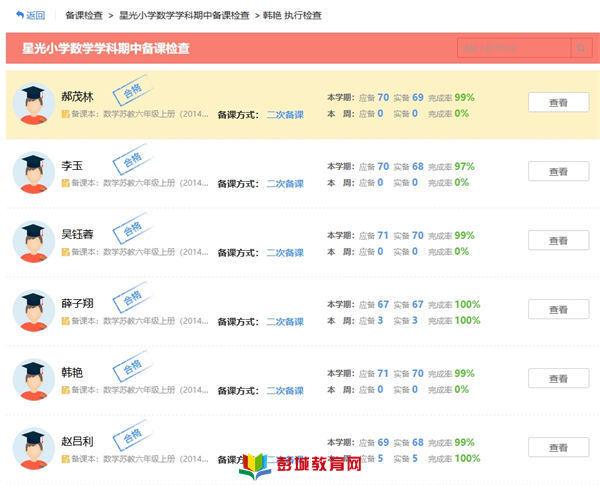The width and height of the screenshot is (600, 485).
Task: Click the textbook icon under 郝茂林
Action: point(66,114)
